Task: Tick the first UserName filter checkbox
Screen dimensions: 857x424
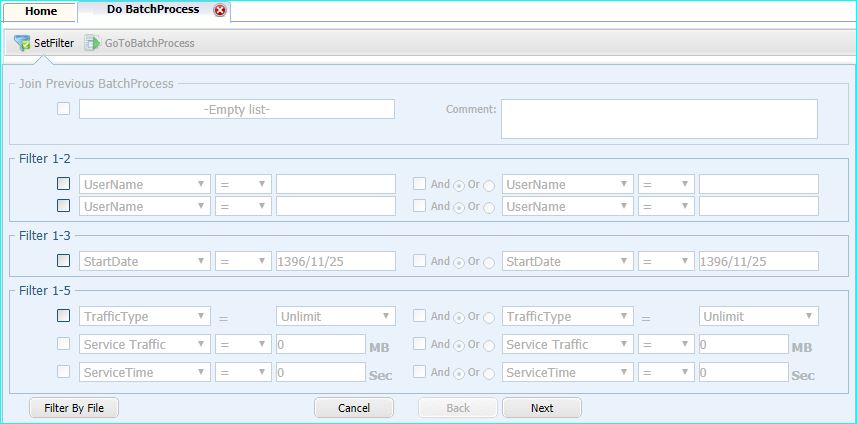Action: click(63, 184)
